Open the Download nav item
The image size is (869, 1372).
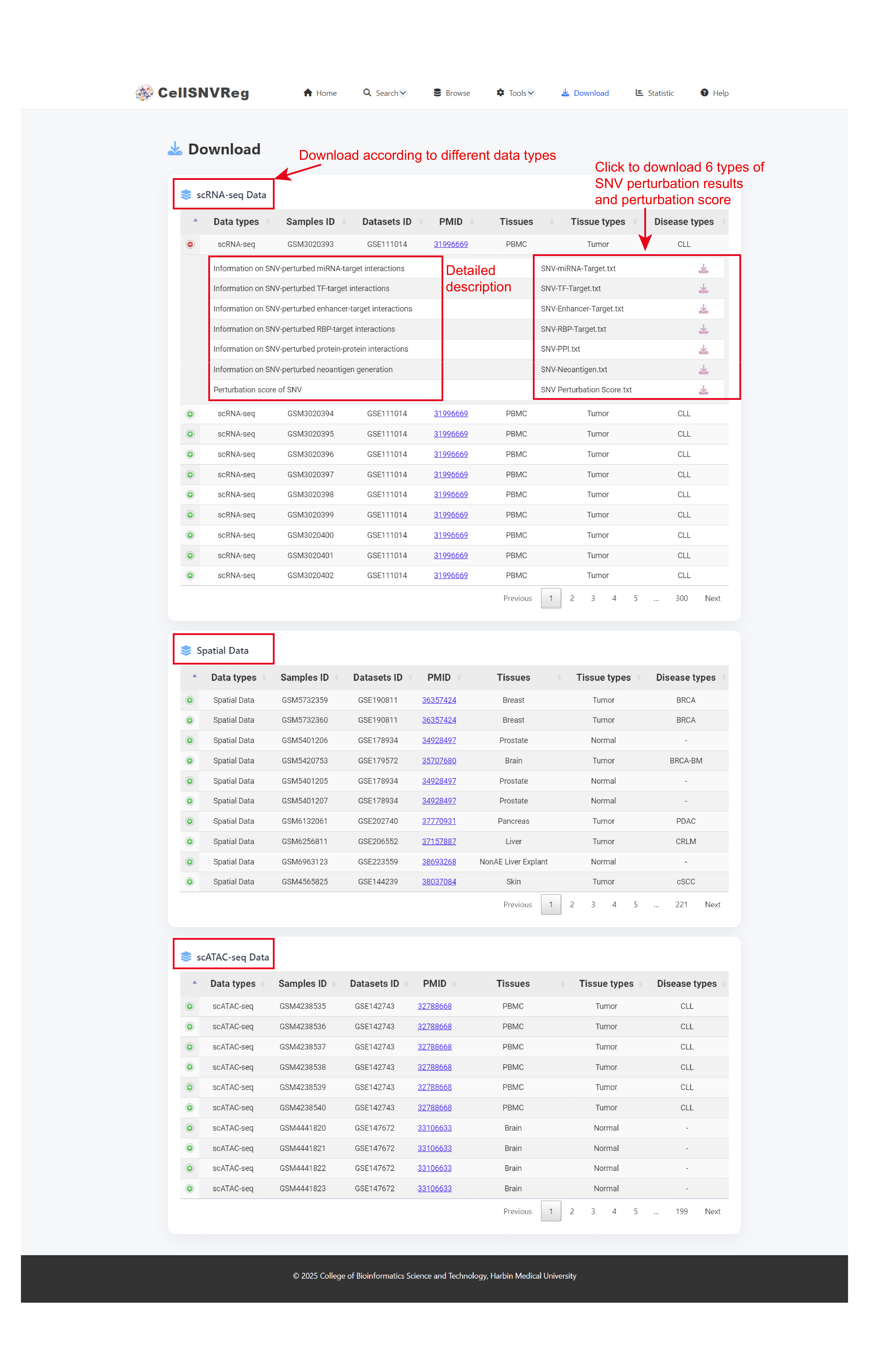pyautogui.click(x=585, y=93)
